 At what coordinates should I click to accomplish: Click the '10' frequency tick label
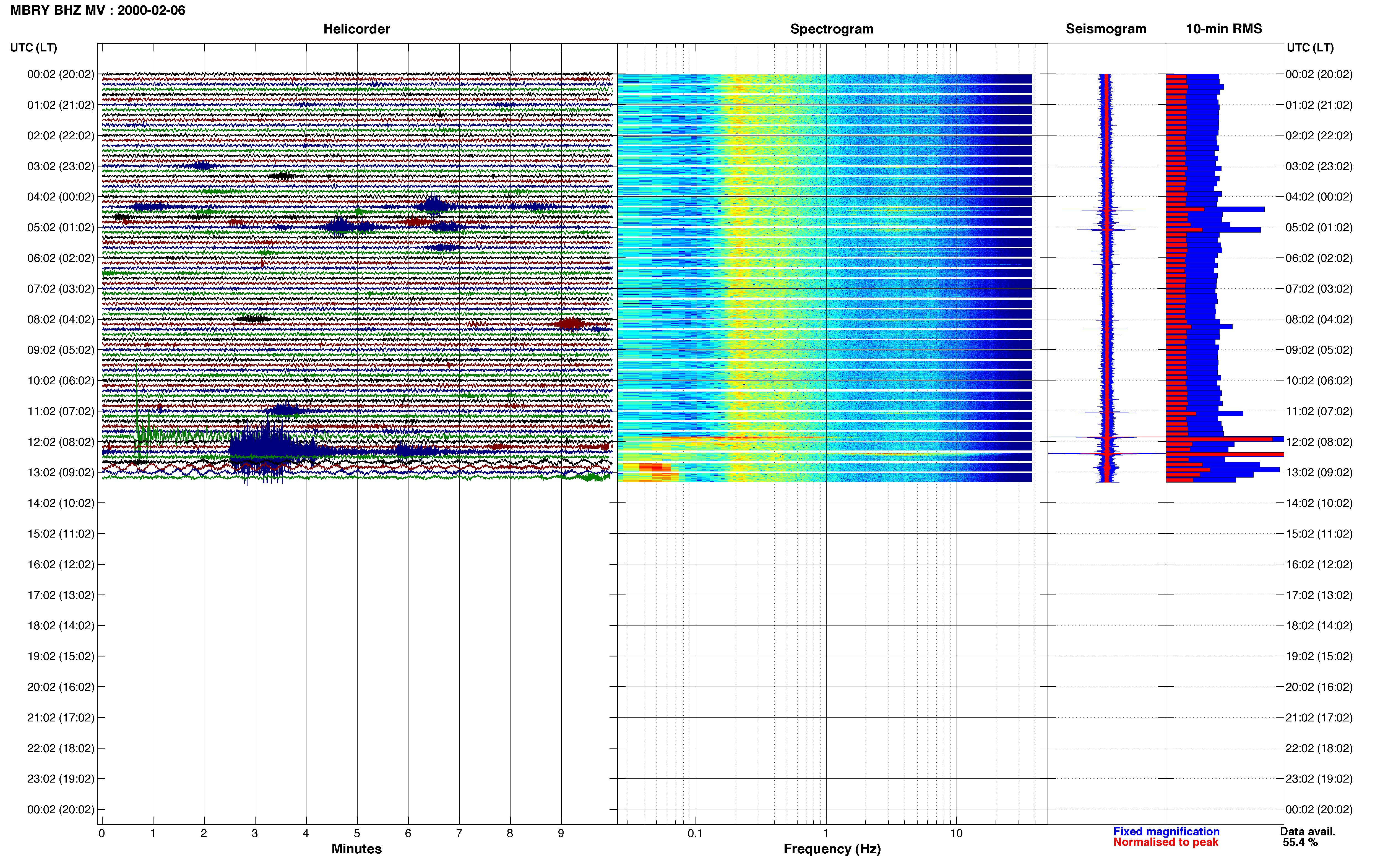pos(956,833)
